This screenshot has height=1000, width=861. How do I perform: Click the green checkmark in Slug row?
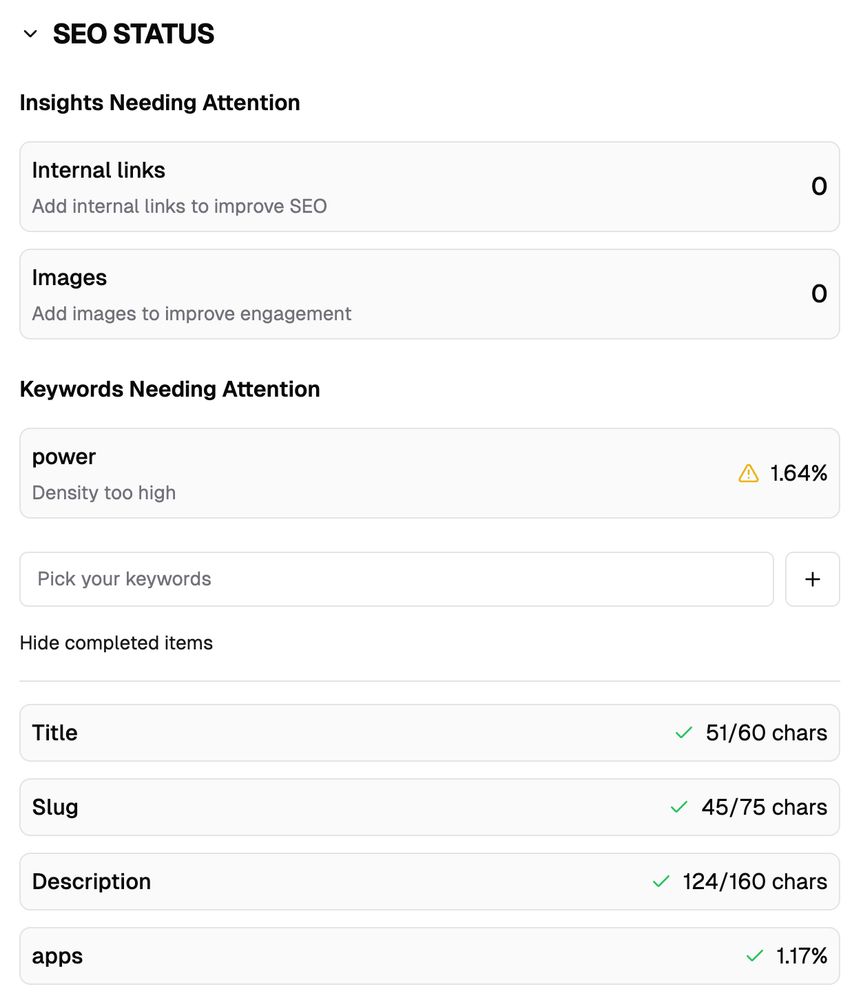click(679, 807)
